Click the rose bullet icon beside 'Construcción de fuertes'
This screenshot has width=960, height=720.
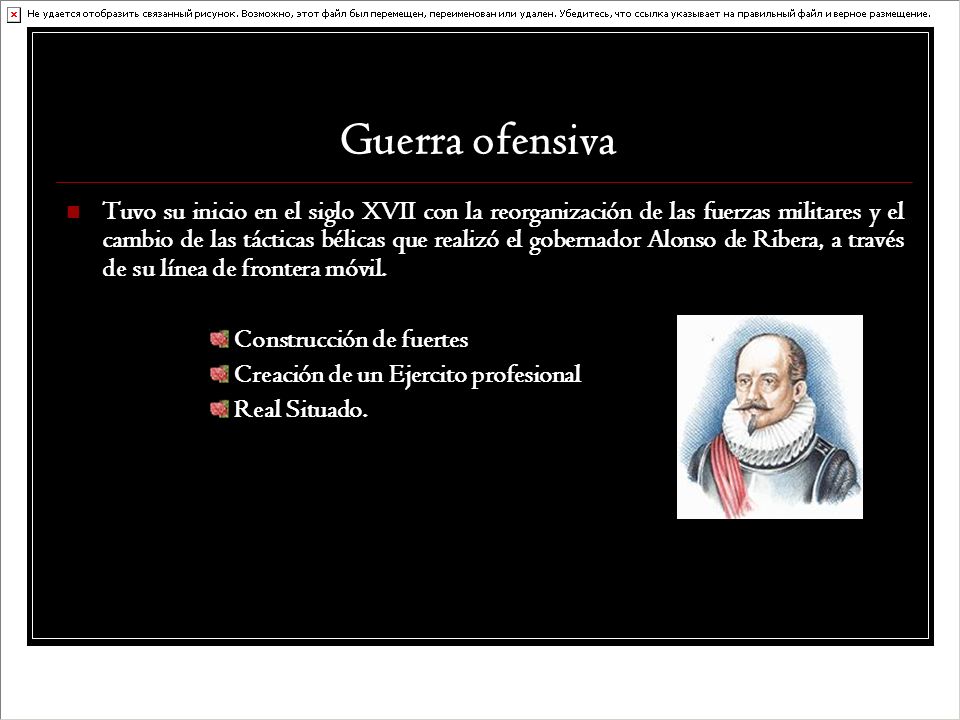click(x=219, y=339)
